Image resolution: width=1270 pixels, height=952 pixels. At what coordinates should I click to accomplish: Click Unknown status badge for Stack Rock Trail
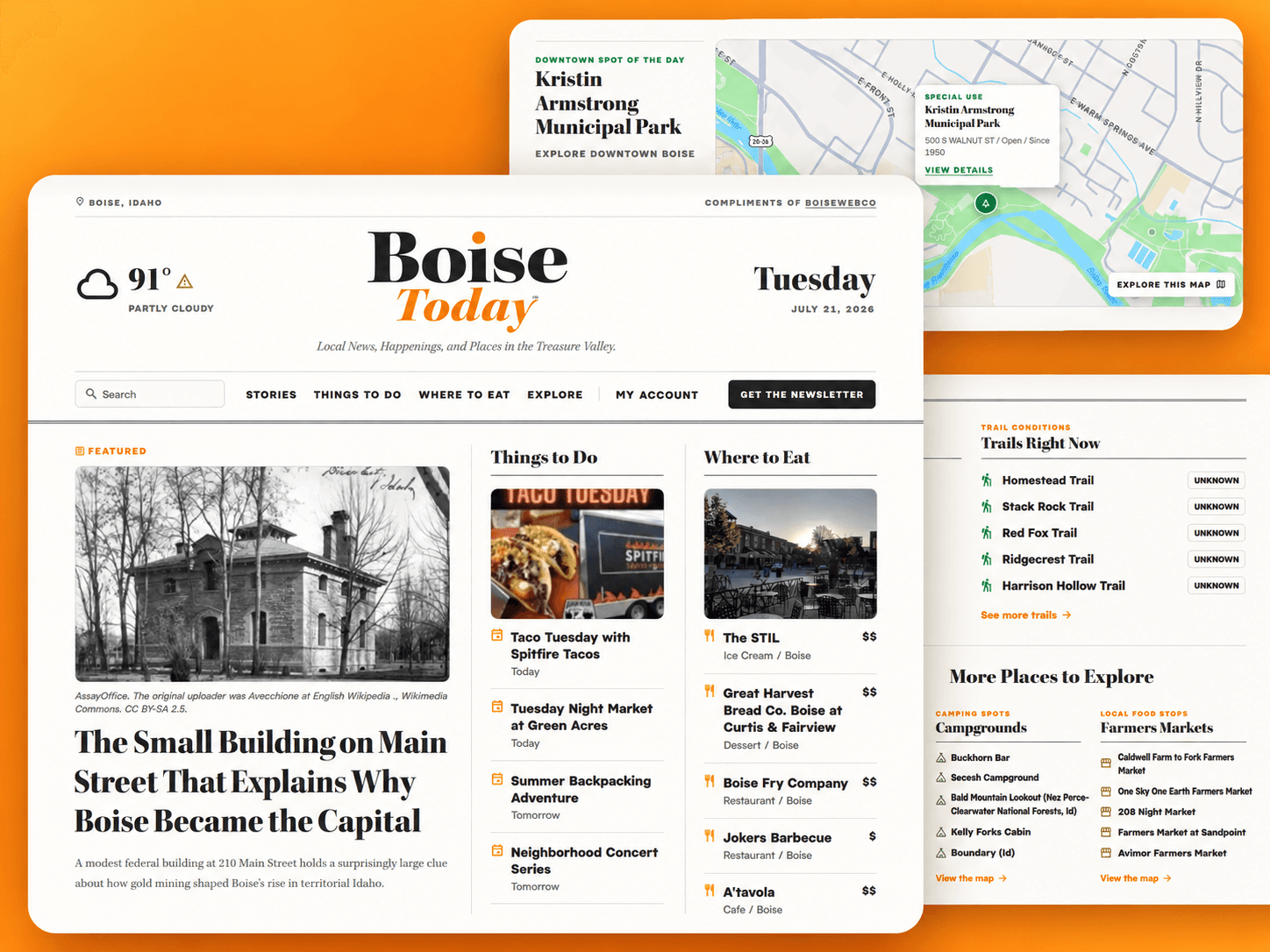pyautogui.click(x=1216, y=507)
